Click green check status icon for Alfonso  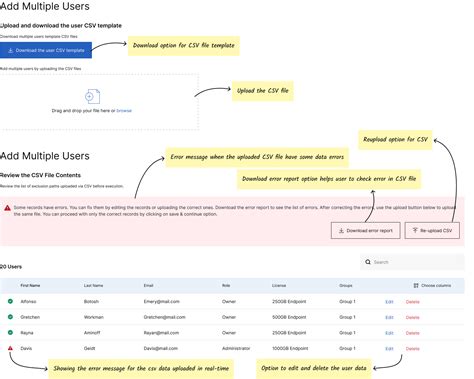10,301
